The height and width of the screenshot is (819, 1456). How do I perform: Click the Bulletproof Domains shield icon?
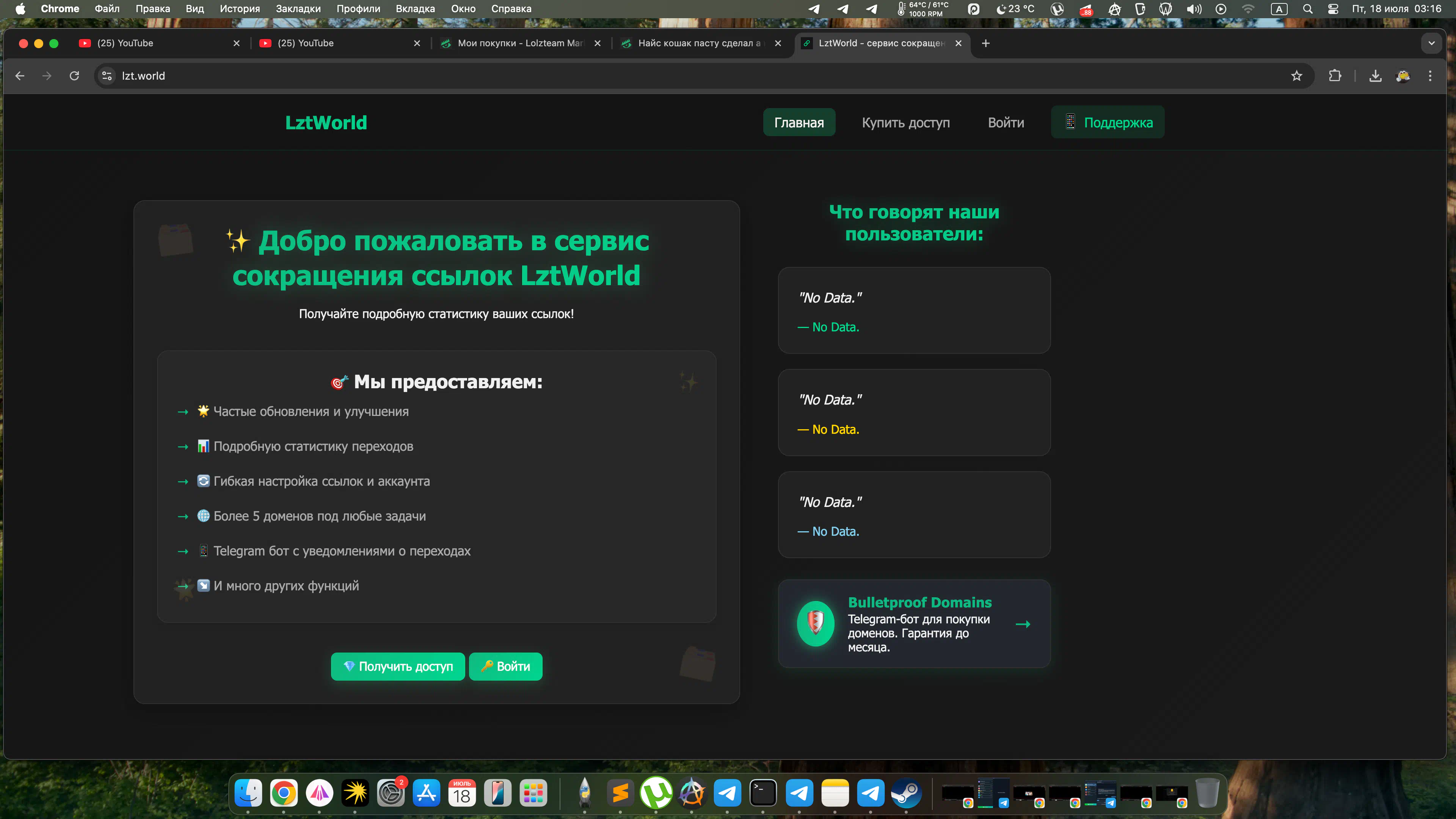(815, 623)
